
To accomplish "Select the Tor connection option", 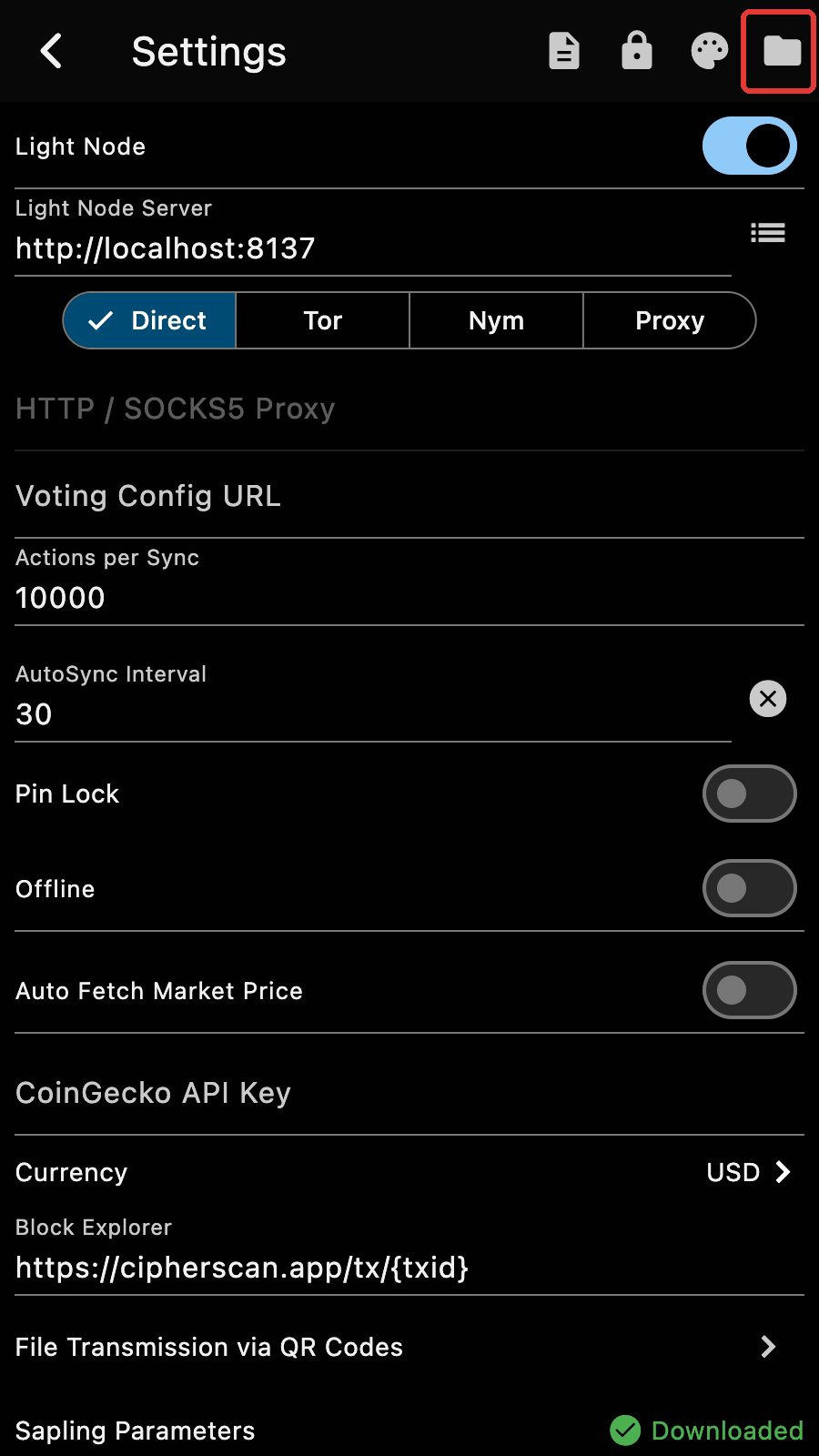I will coord(323,320).
